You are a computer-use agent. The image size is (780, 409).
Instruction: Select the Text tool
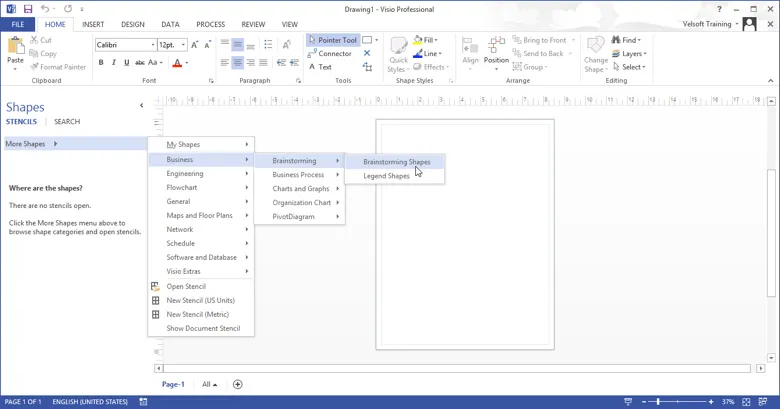click(x=320, y=67)
